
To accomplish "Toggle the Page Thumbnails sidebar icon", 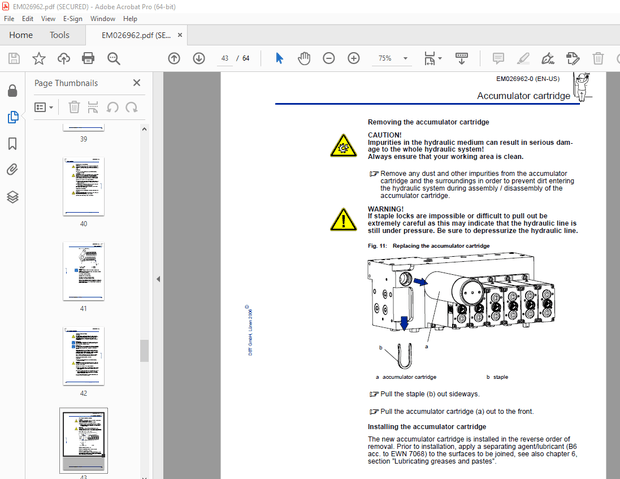I will (x=13, y=117).
